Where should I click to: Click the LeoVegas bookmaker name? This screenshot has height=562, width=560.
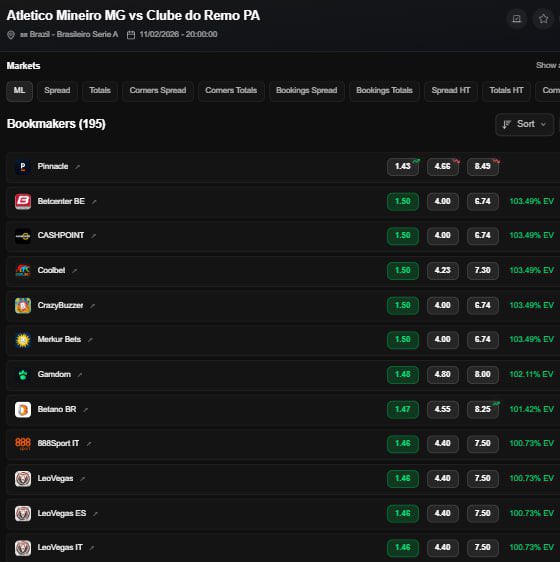tap(55, 479)
